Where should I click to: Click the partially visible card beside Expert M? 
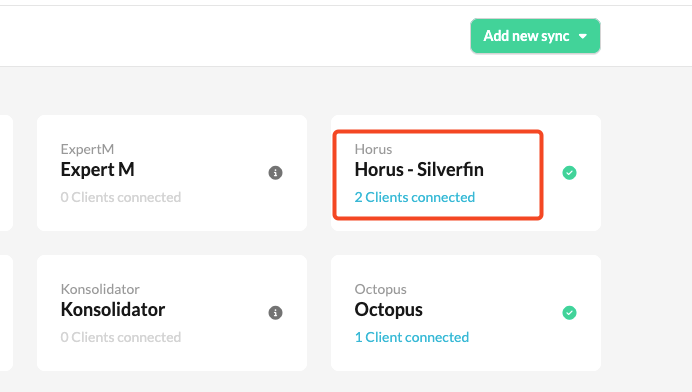coord(6,173)
